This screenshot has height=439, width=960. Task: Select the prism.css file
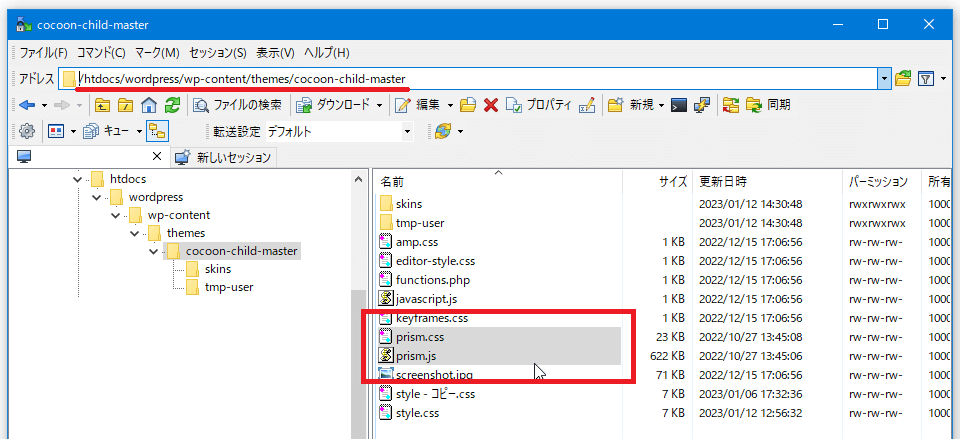419,337
